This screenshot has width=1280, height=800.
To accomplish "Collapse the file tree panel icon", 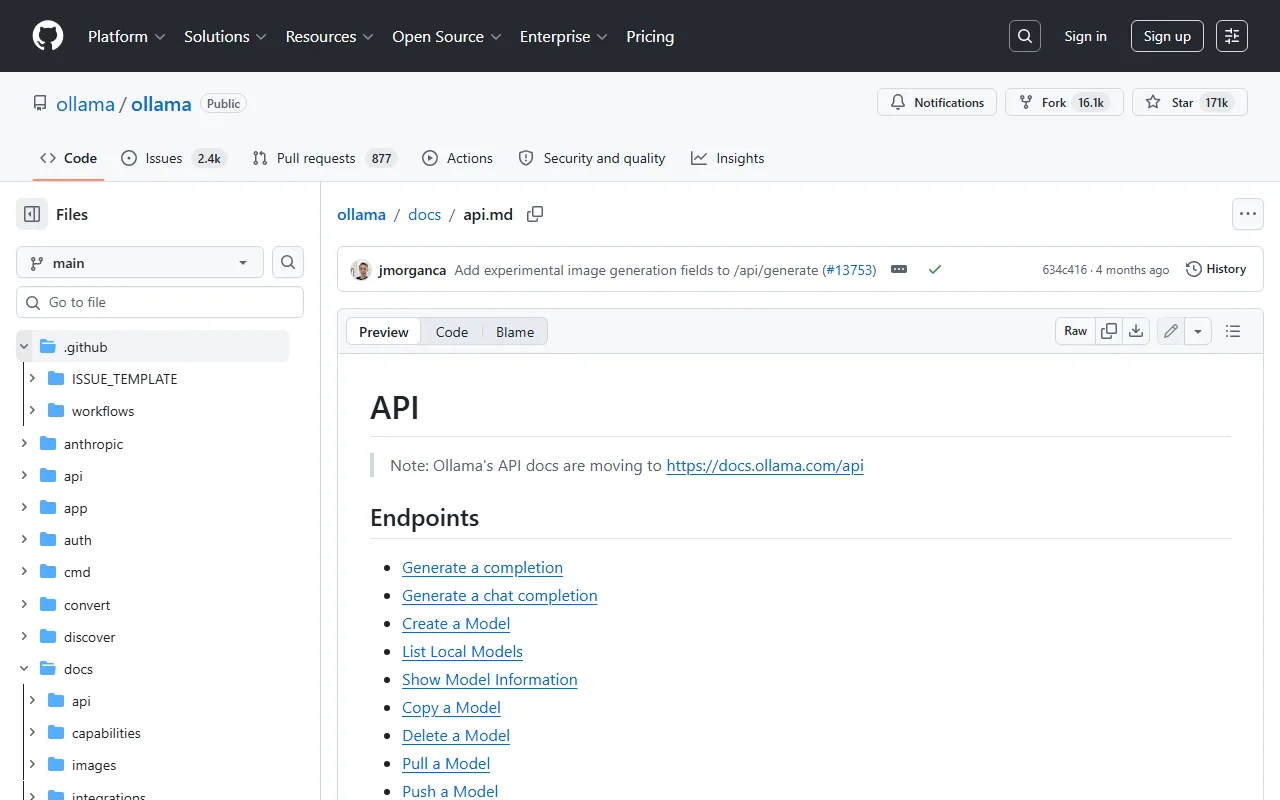I will (32, 214).
